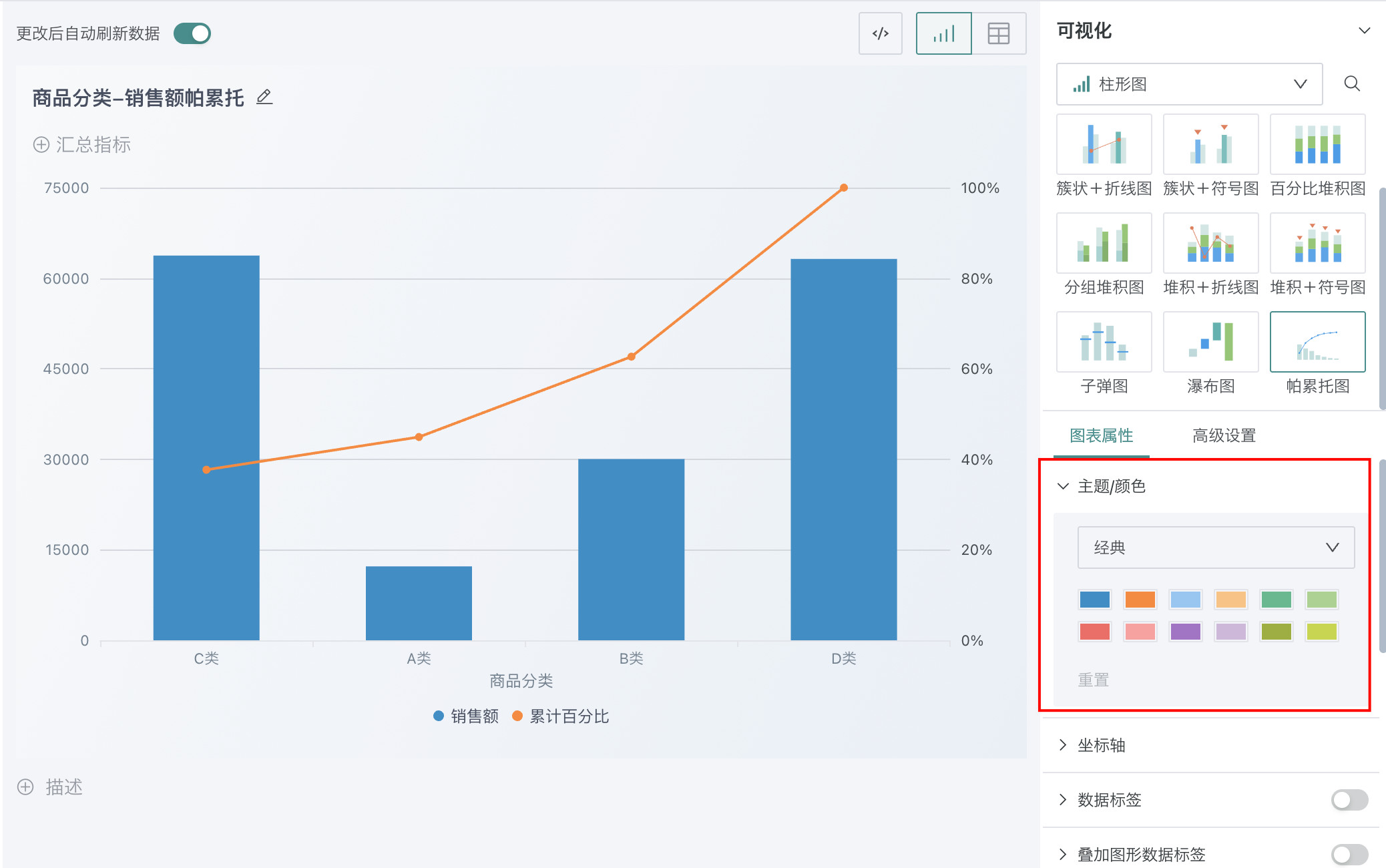Screen dimensions: 1386x868
Task: Enable the 数据标签 toggle
Action: pos(1349,799)
